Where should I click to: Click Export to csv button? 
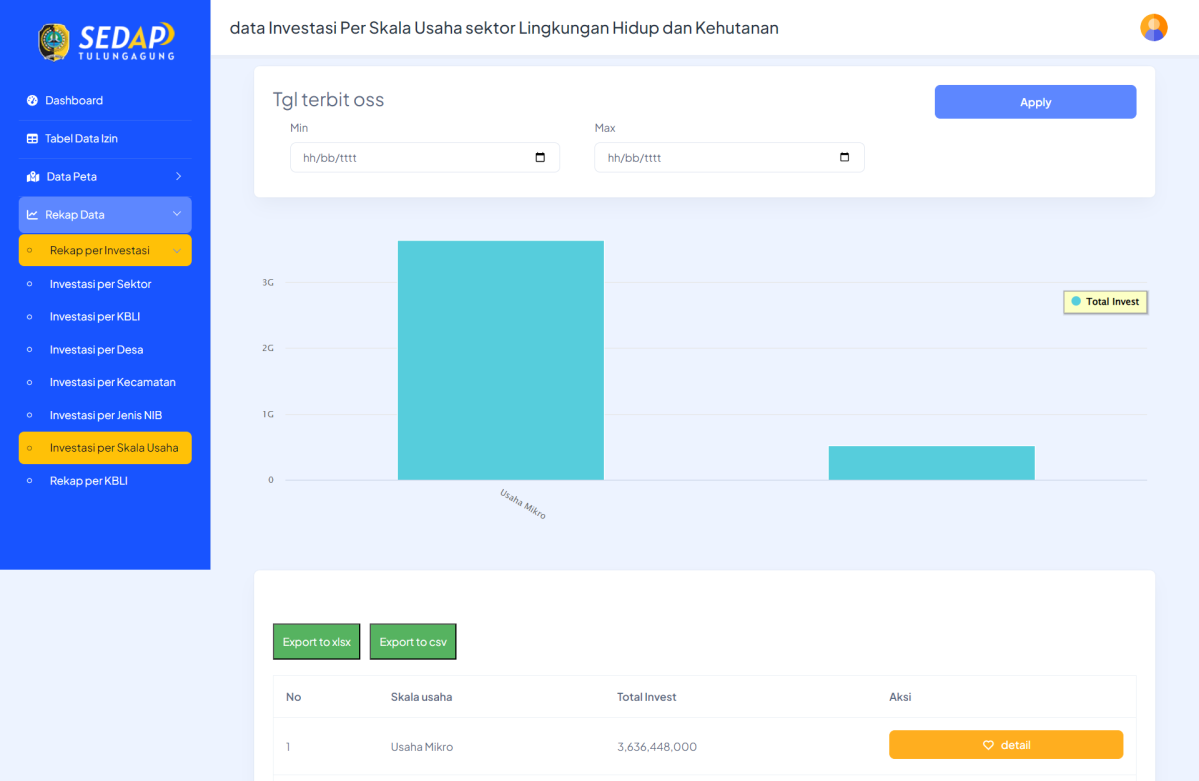(x=413, y=642)
